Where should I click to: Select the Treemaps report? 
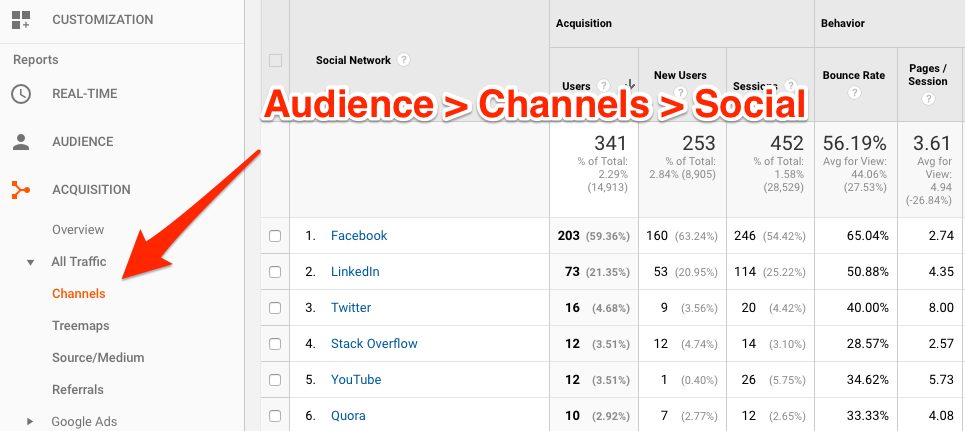coord(81,326)
